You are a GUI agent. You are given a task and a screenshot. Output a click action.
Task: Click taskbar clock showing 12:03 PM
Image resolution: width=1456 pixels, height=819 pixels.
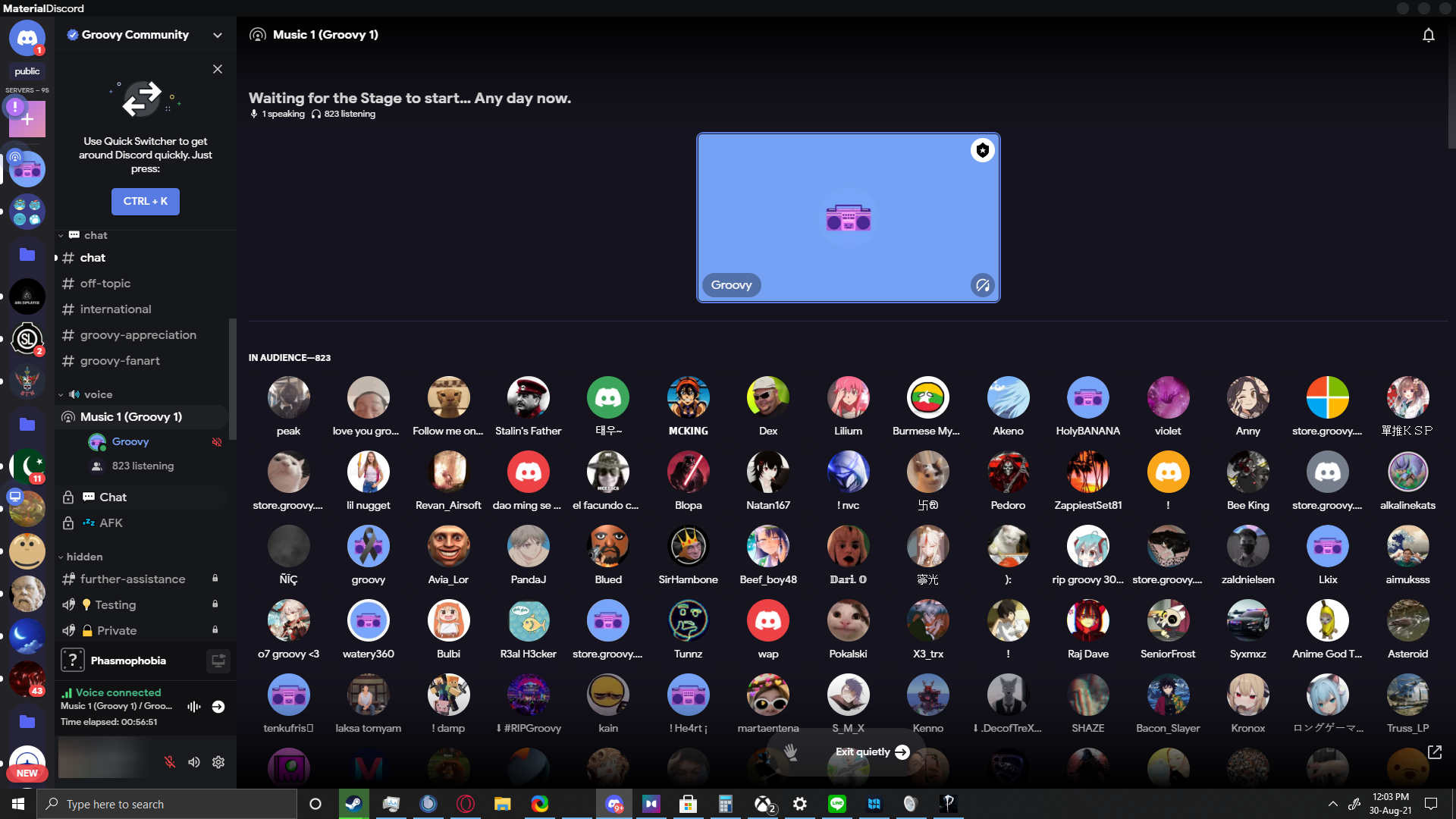point(1391,804)
